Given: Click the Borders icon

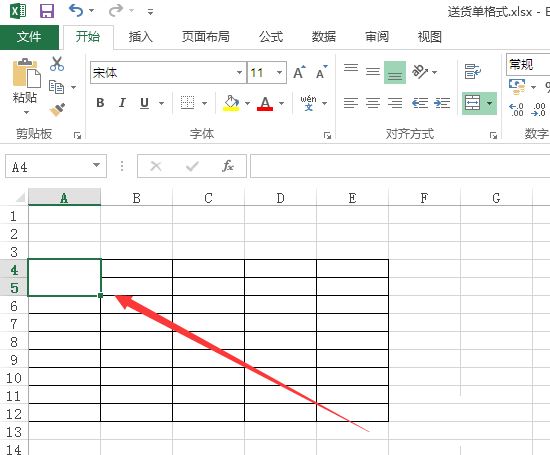Looking at the screenshot, I should tap(187, 103).
